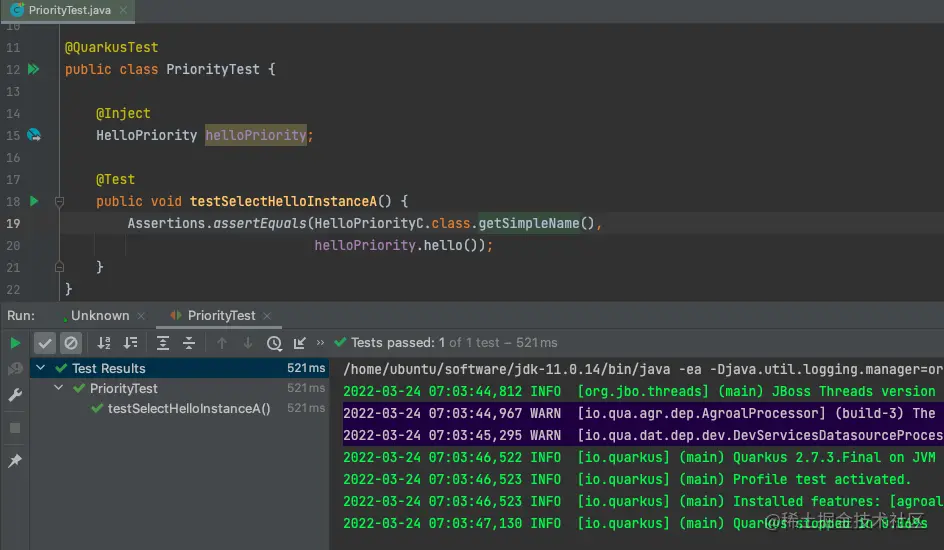Viewport: 944px width, 550px height.
Task: Import tests from file icon
Action: click(300, 343)
